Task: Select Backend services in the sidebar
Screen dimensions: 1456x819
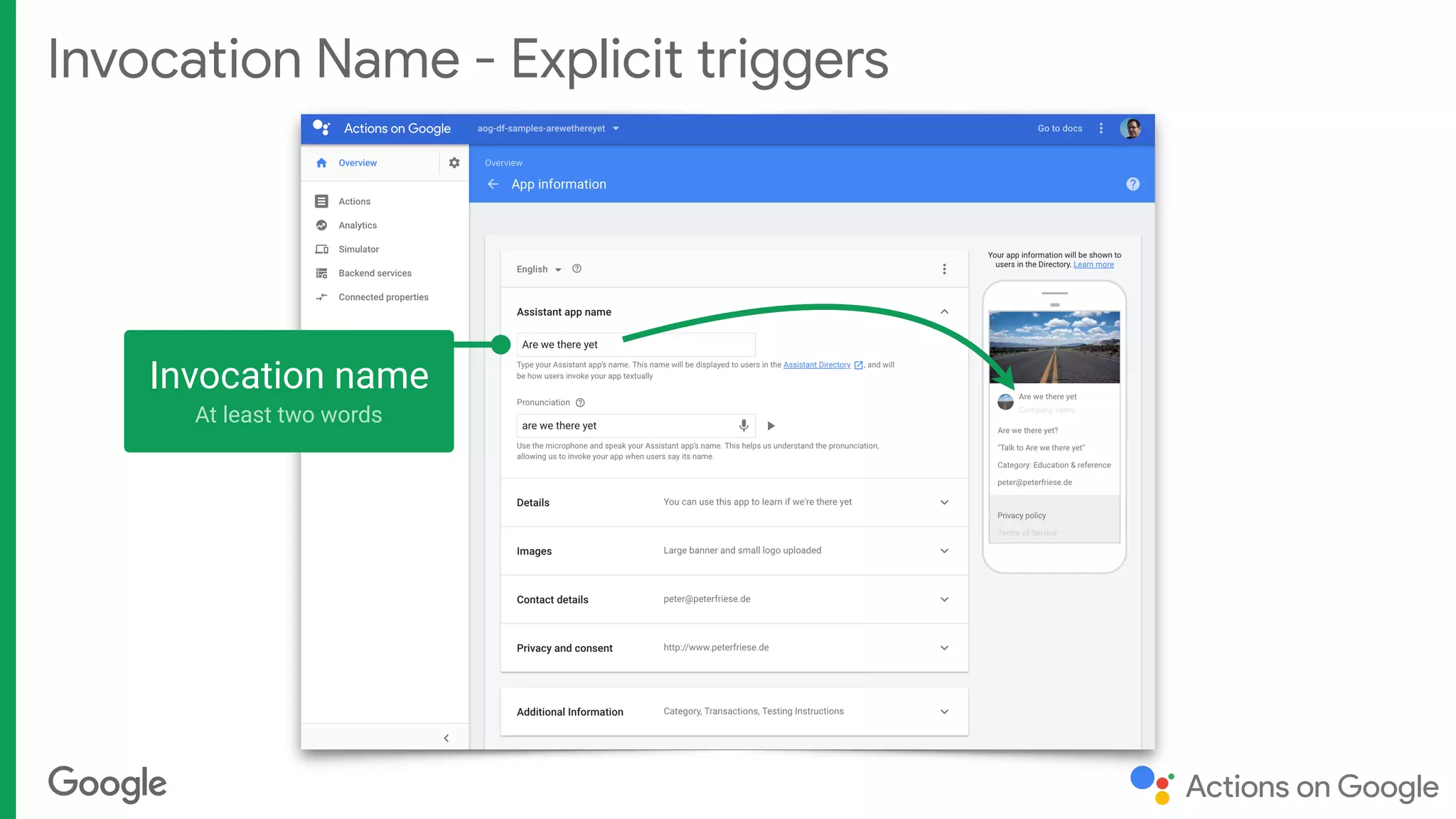Action: point(375,273)
